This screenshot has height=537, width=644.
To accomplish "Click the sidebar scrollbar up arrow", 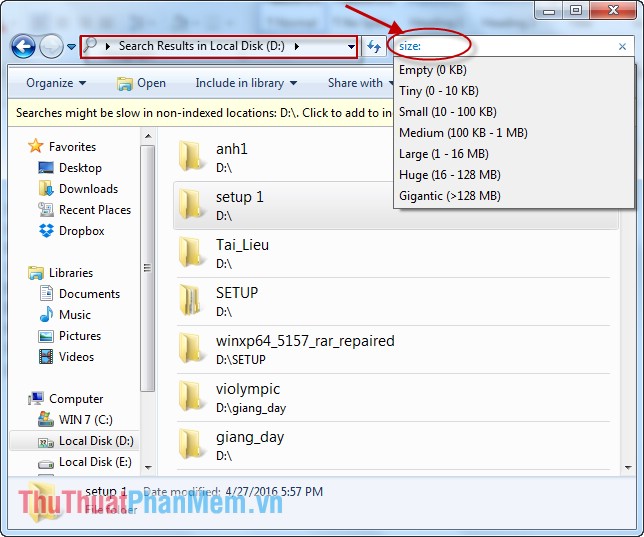I will [148, 136].
